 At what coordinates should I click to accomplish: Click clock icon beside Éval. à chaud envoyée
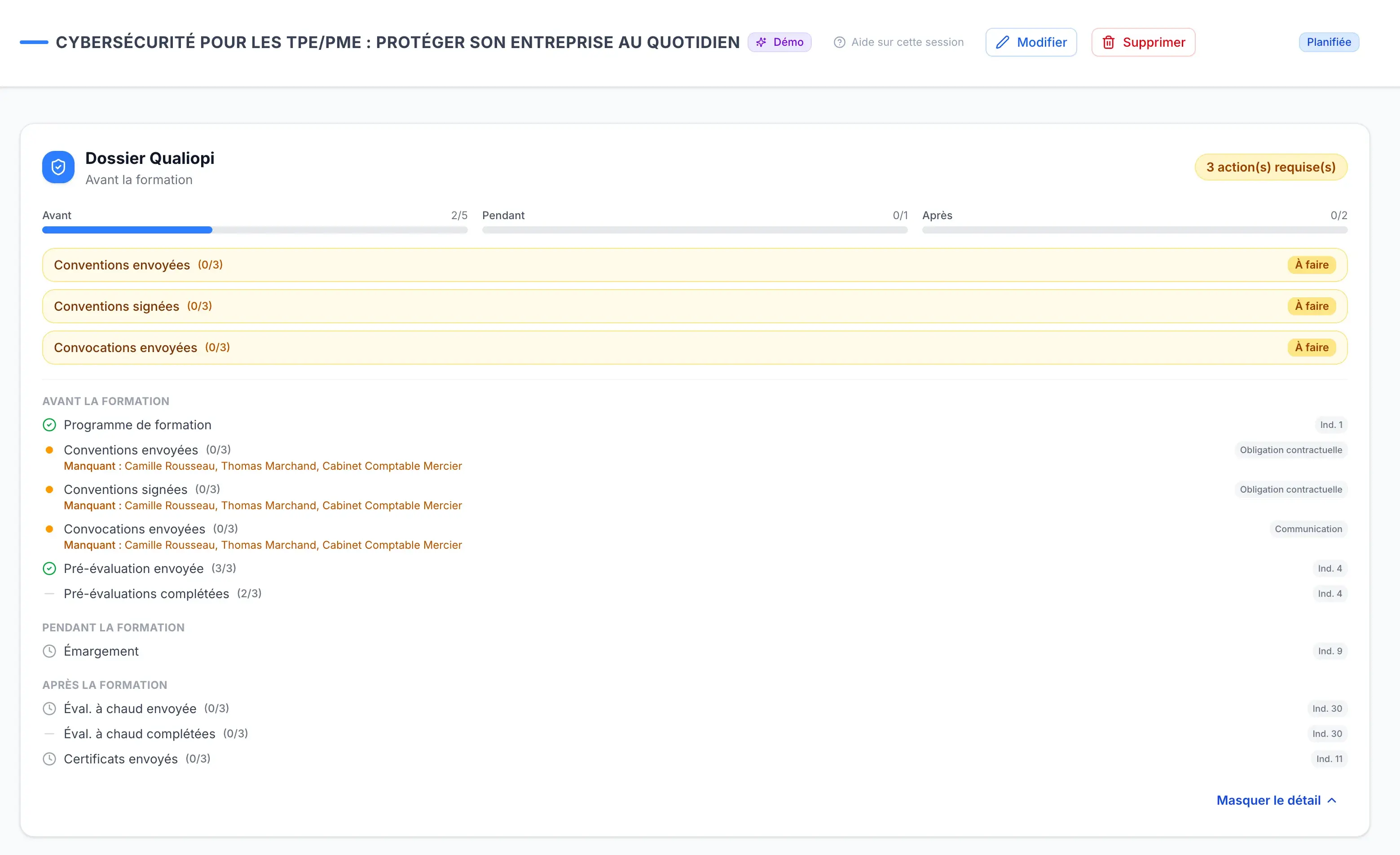49,709
